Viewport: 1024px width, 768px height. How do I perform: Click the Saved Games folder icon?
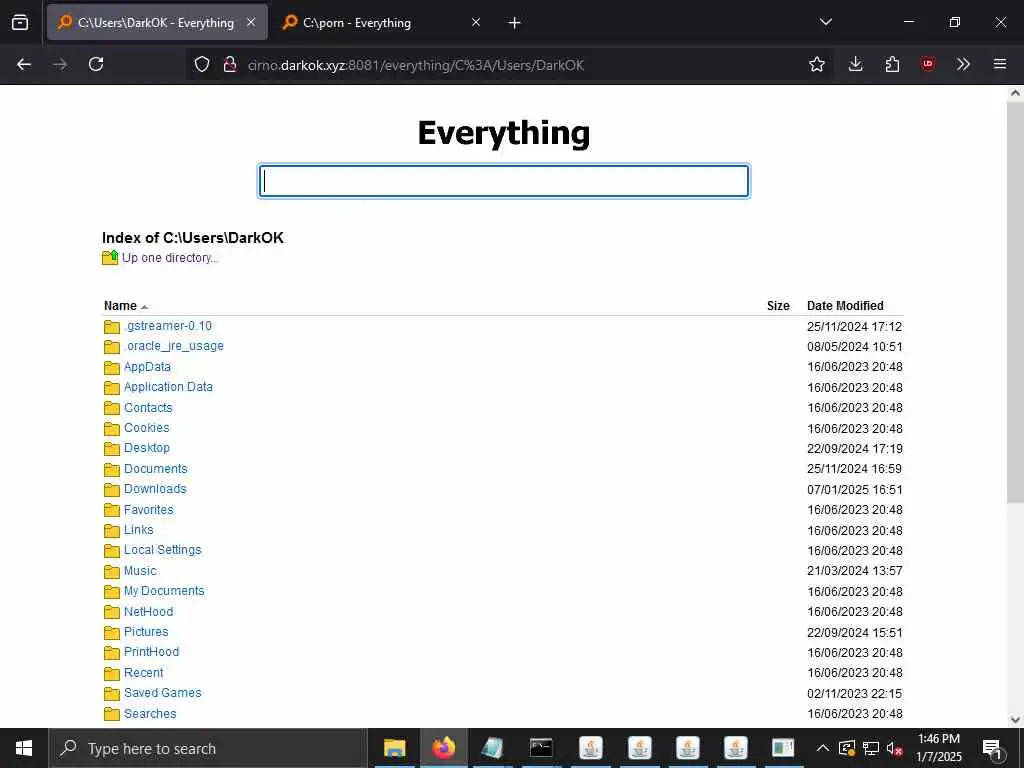tap(112, 694)
